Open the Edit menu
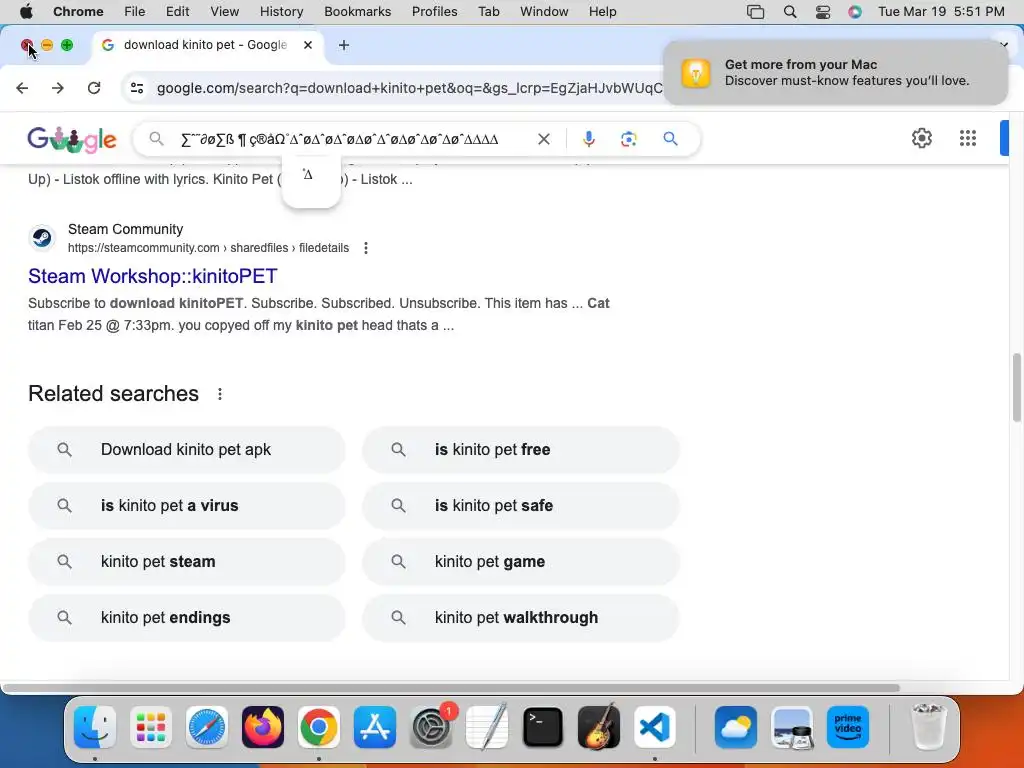This screenshot has width=1024, height=768. (177, 12)
